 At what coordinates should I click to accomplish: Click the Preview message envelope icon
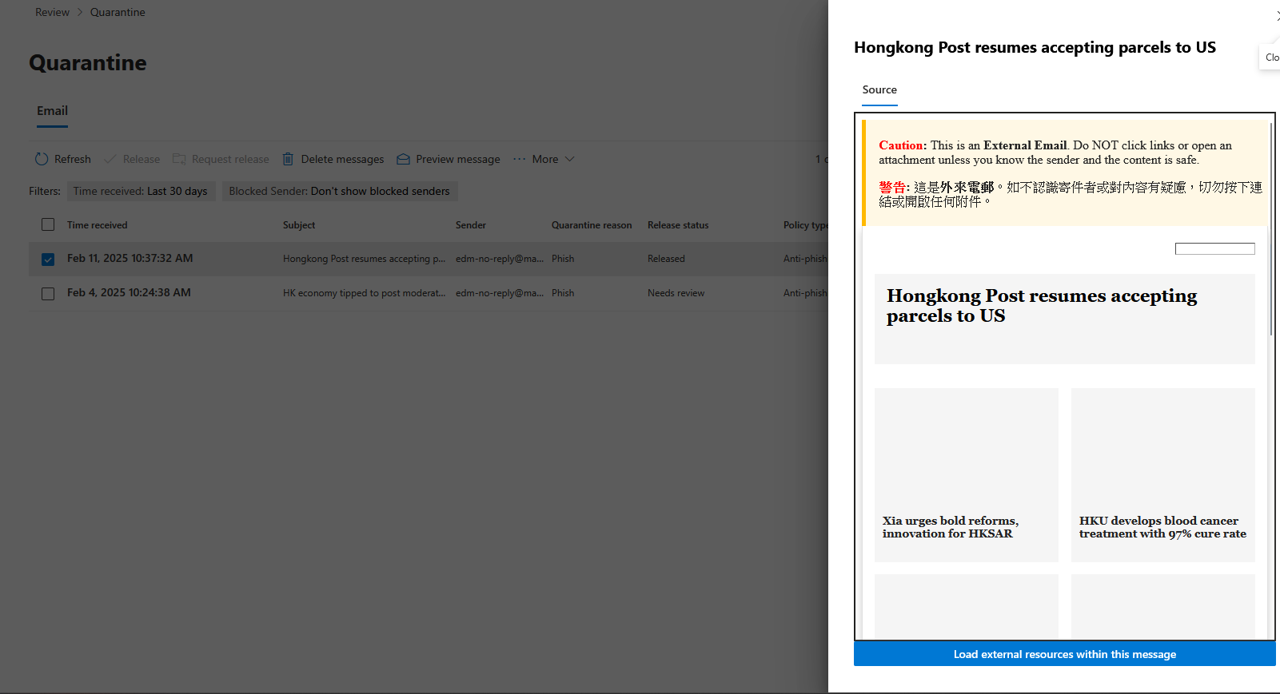(403, 159)
